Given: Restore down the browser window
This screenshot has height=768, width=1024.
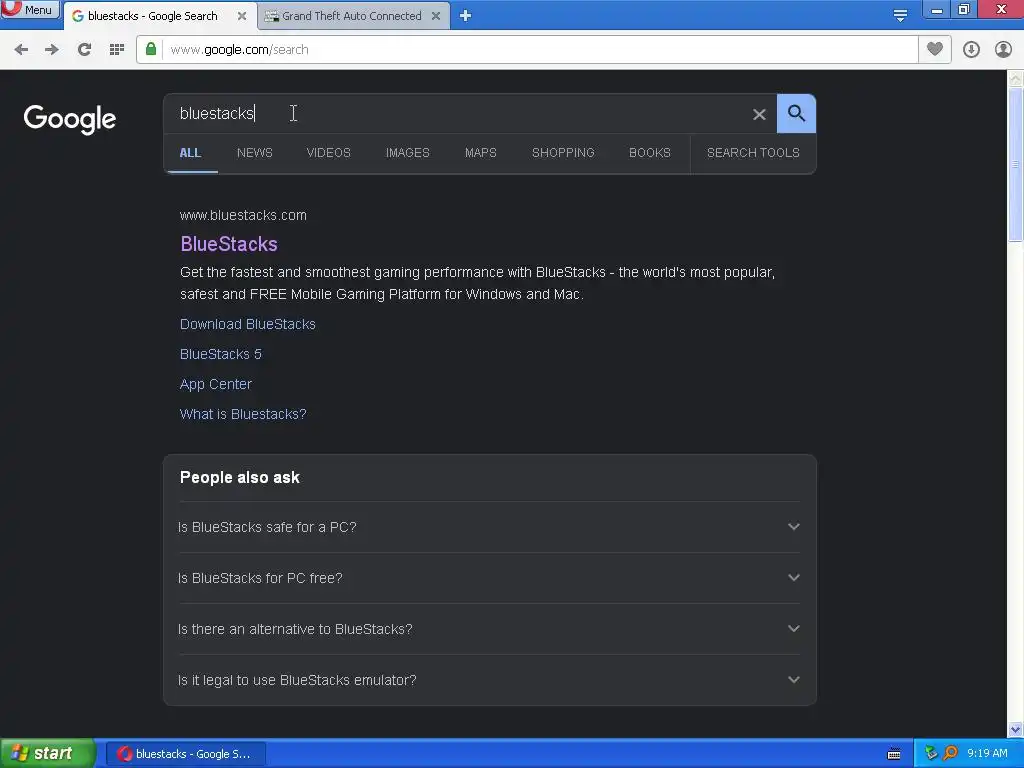Looking at the screenshot, I should click(964, 9).
